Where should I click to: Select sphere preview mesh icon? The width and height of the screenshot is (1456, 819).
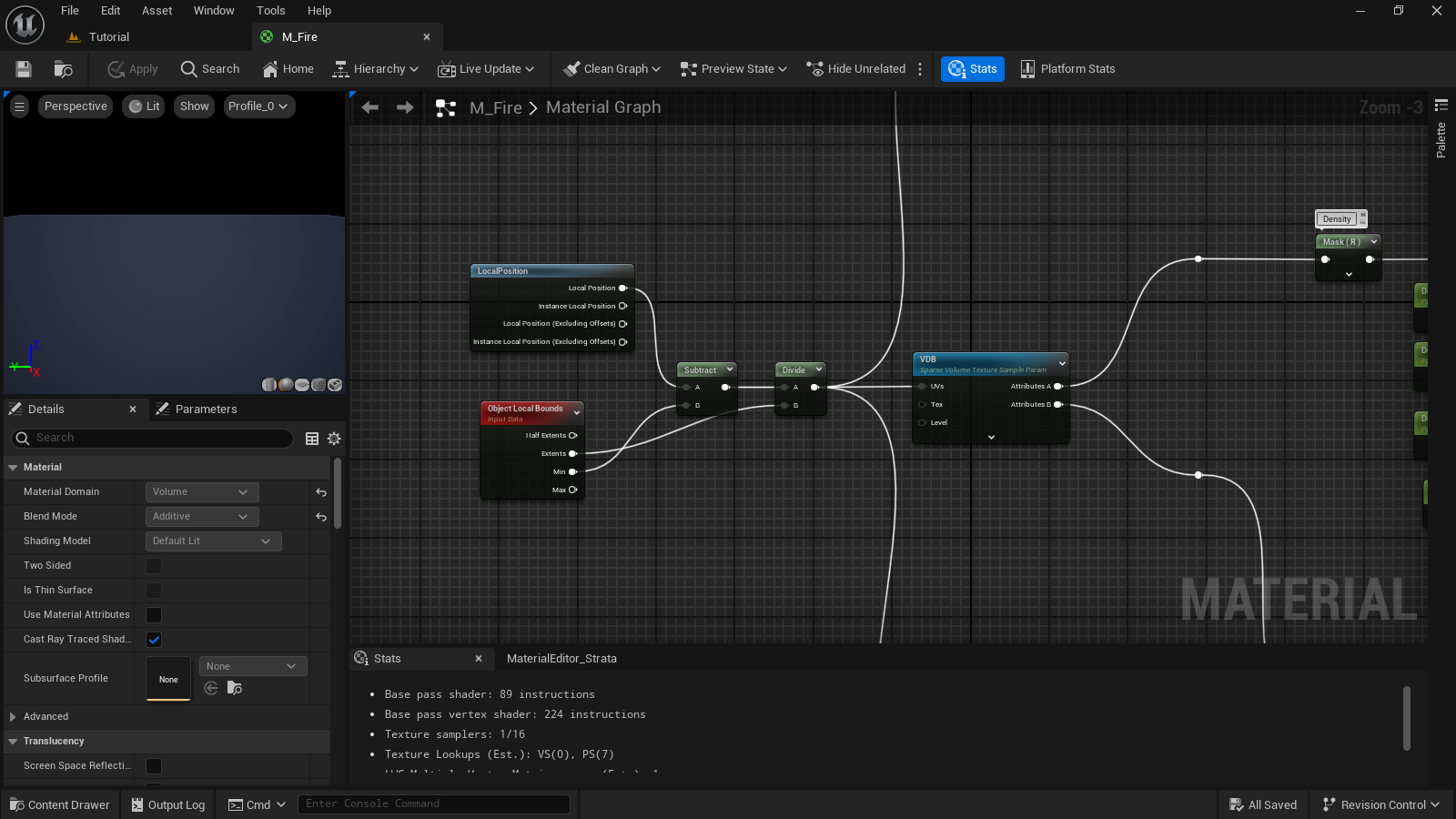[286, 385]
